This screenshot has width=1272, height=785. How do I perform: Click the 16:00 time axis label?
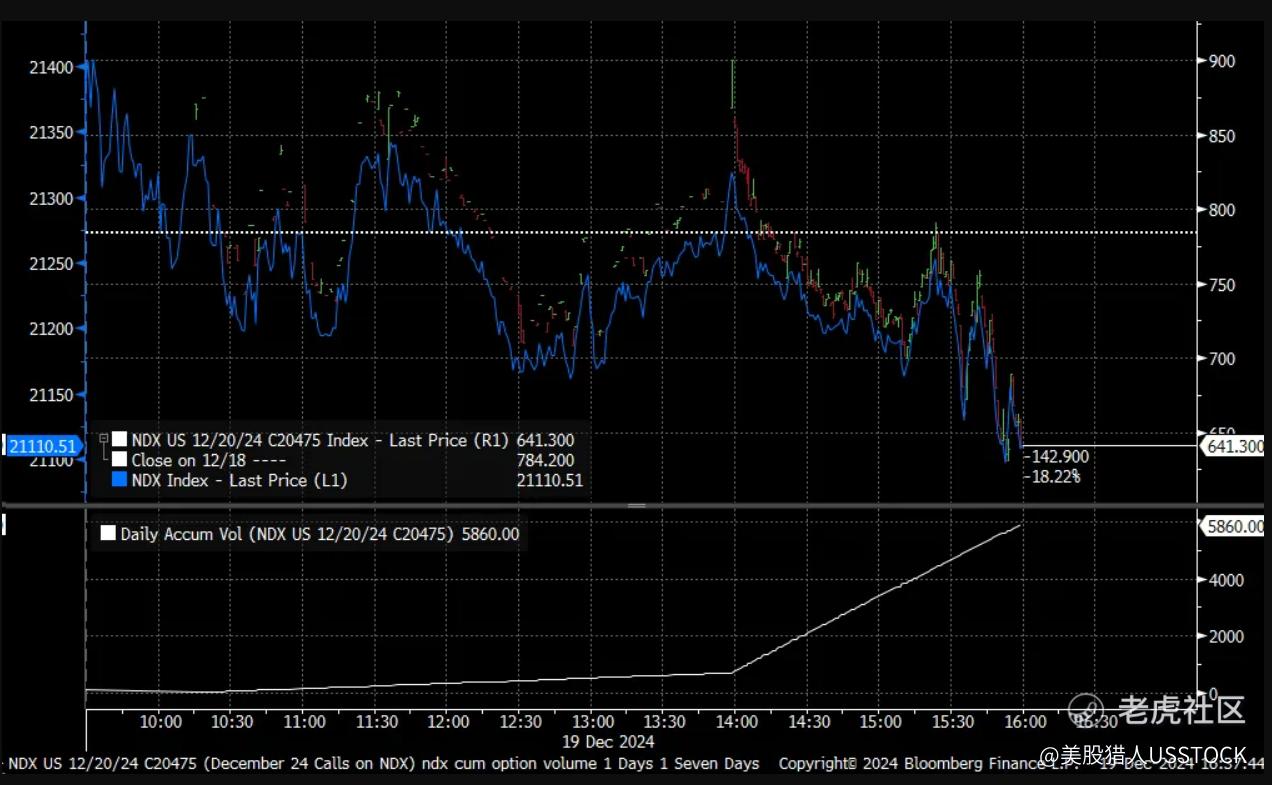(1025, 722)
